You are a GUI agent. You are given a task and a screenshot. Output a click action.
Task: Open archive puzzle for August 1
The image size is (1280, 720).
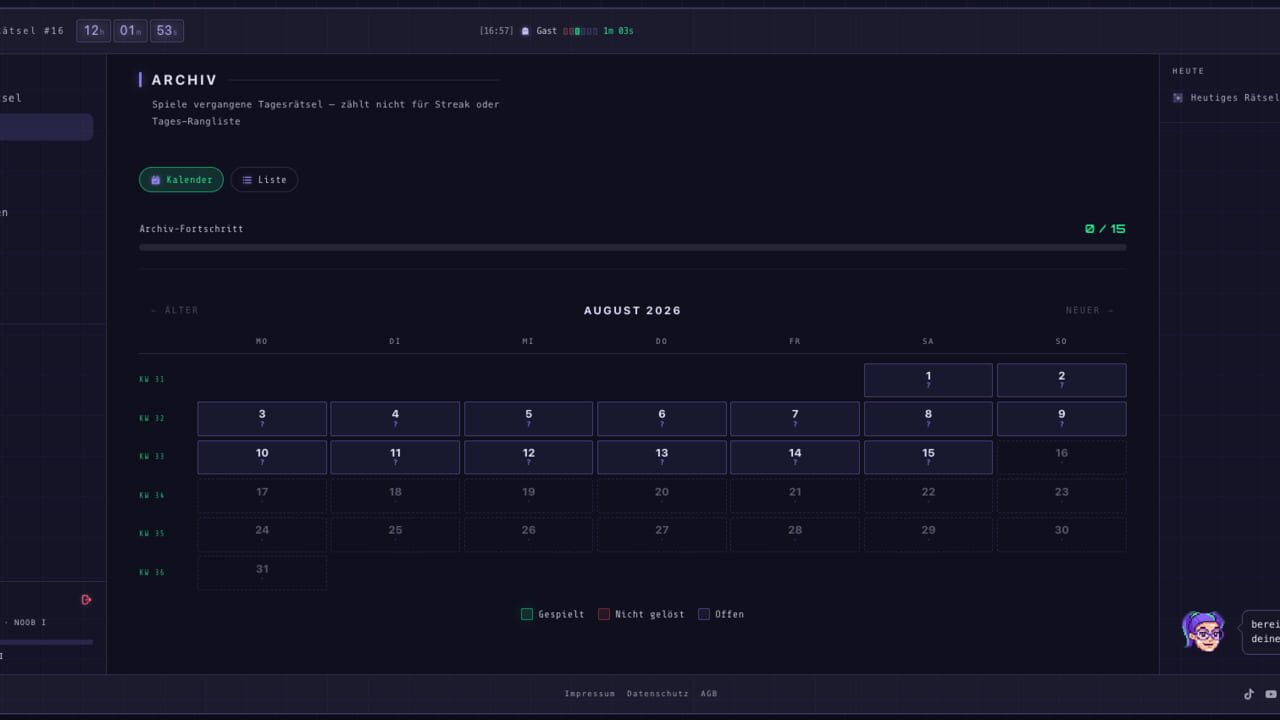[928, 380]
